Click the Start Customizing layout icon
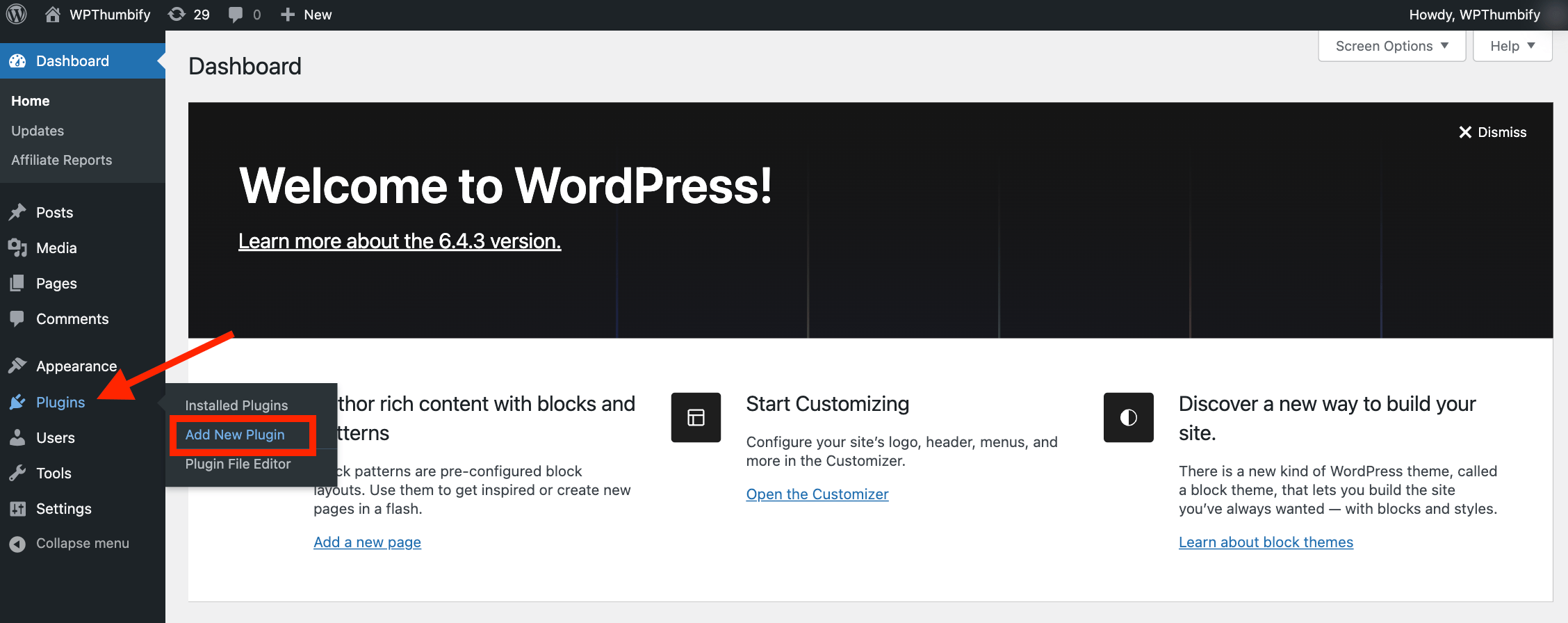This screenshot has height=623, width=1568. pos(696,417)
